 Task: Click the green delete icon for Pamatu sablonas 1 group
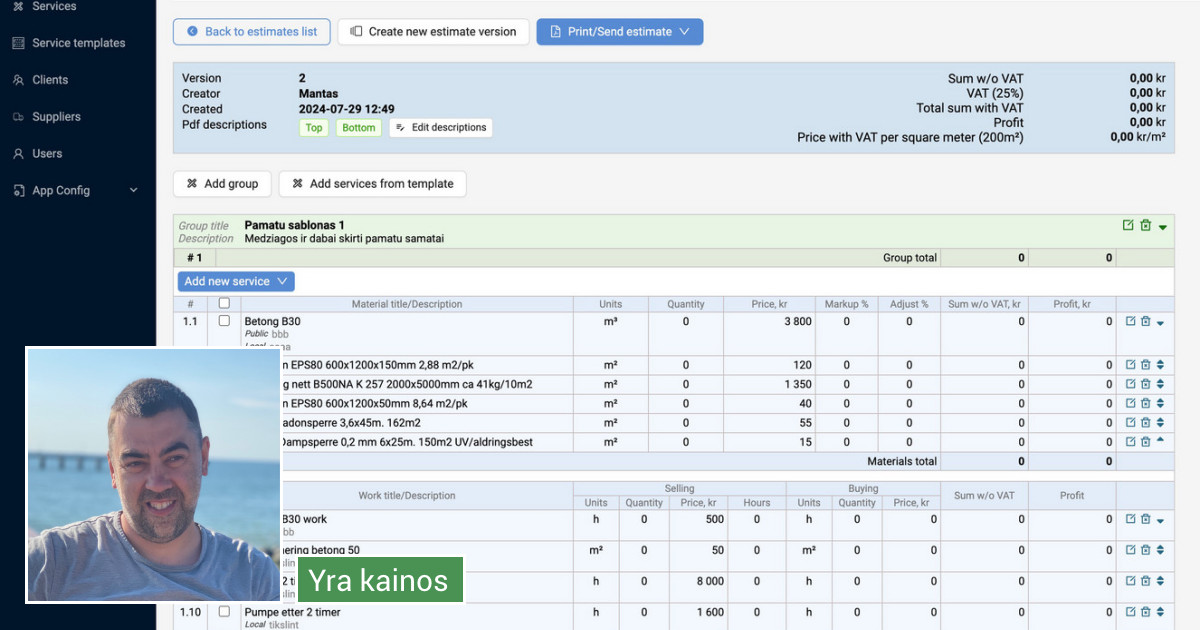pos(1144,226)
